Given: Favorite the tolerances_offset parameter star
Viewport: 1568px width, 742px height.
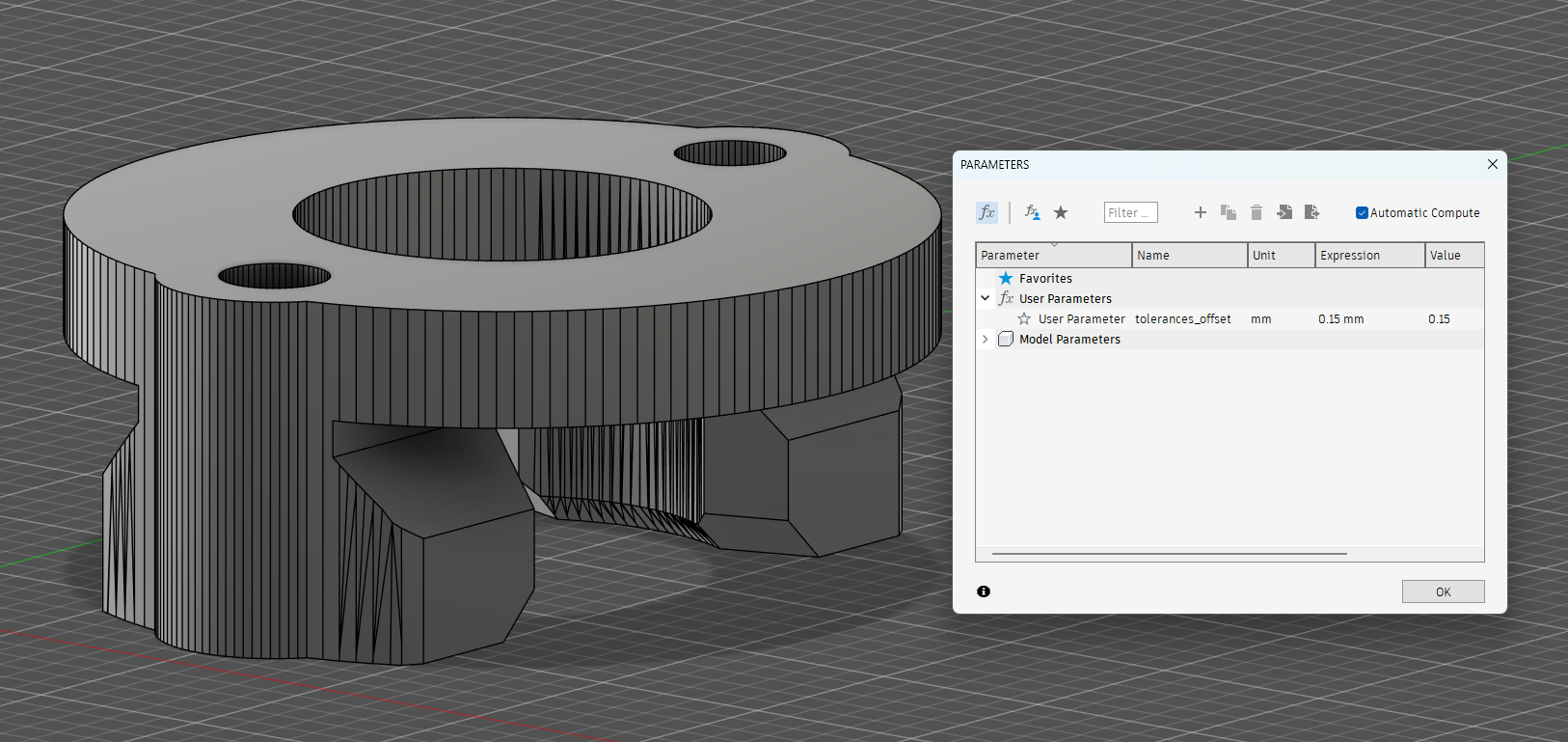Looking at the screenshot, I should (x=1024, y=318).
